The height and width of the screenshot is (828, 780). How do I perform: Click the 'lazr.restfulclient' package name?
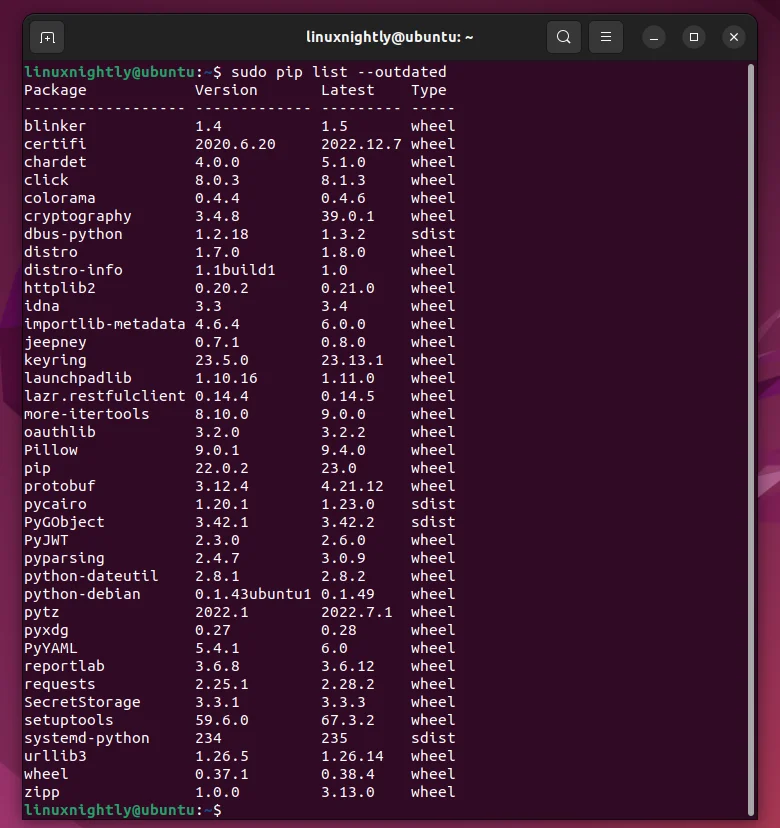[x=105, y=396]
